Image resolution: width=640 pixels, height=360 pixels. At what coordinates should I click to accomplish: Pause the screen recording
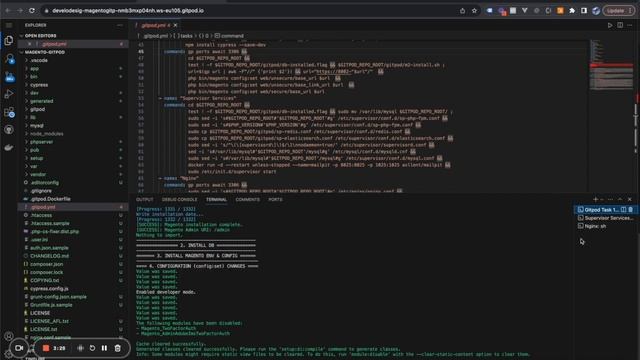(104, 348)
